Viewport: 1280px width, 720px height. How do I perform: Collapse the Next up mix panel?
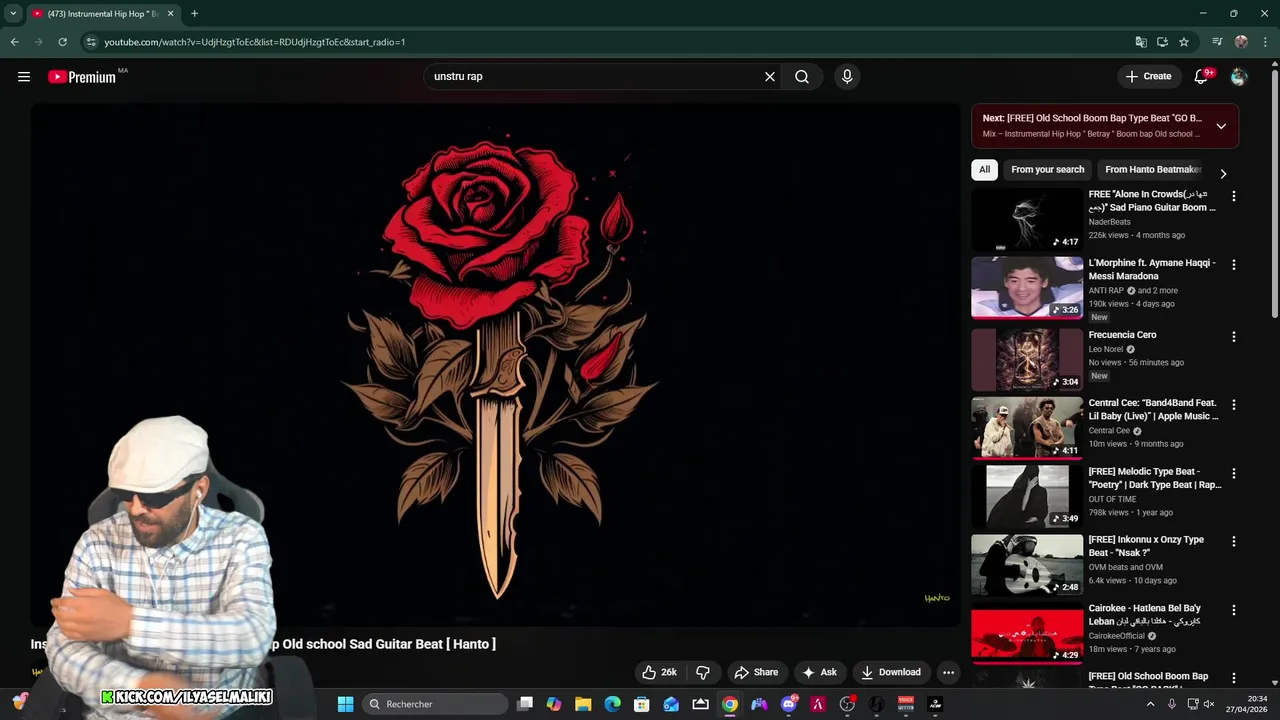tap(1221, 126)
